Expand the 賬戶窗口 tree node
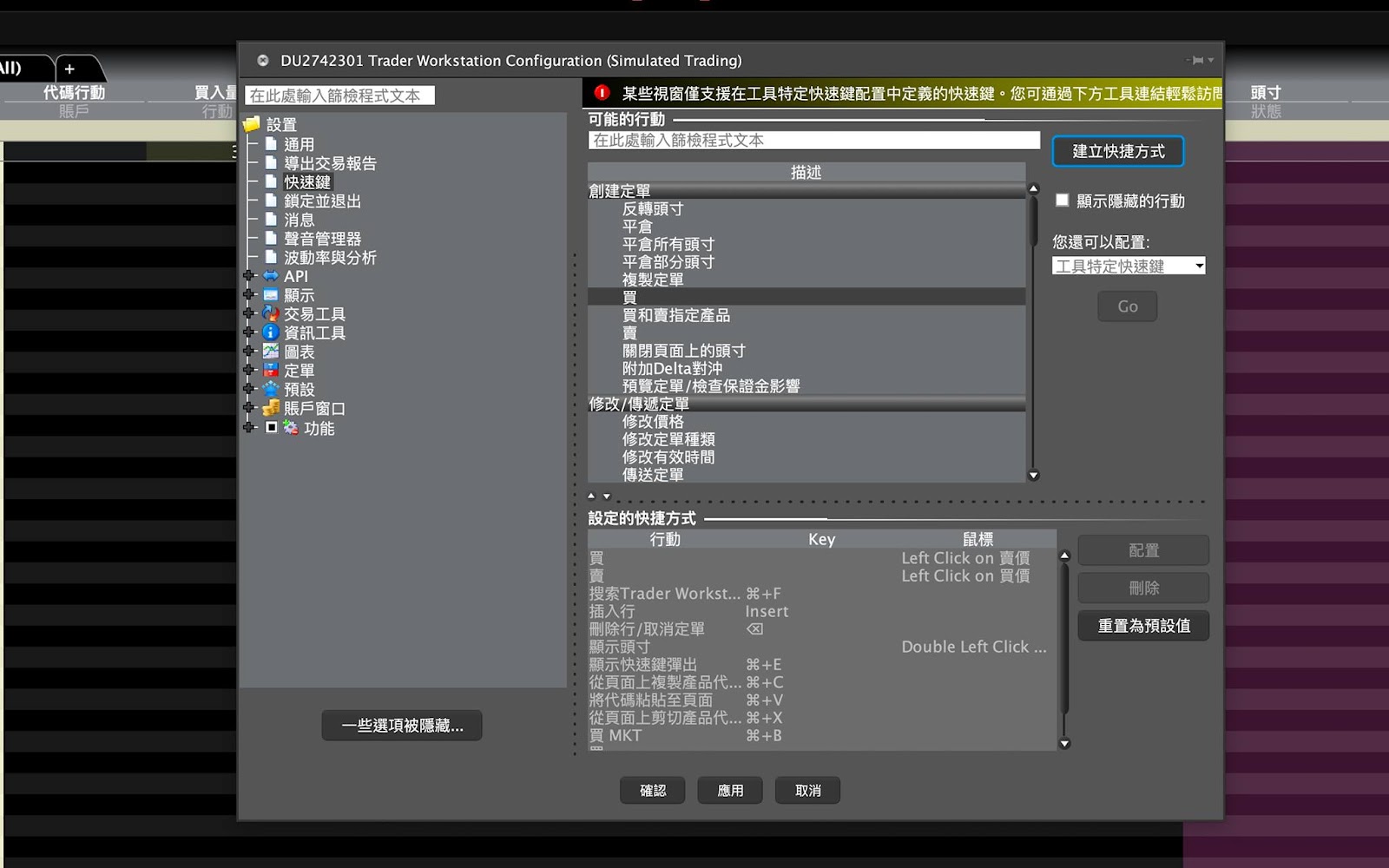Image resolution: width=1389 pixels, height=868 pixels. 249,408
